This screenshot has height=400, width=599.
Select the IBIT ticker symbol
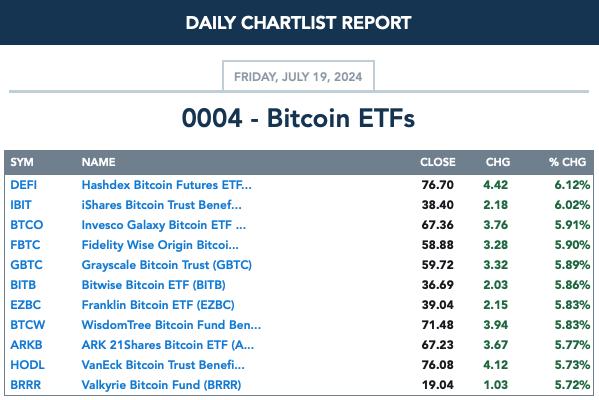pyautogui.click(x=21, y=205)
